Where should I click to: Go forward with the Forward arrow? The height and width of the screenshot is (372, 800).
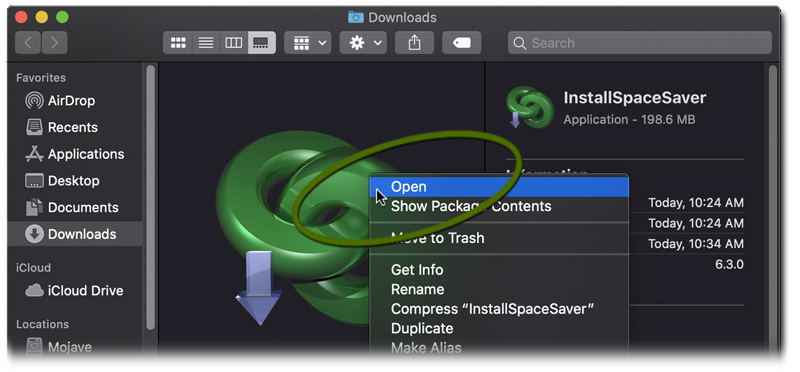[54, 43]
